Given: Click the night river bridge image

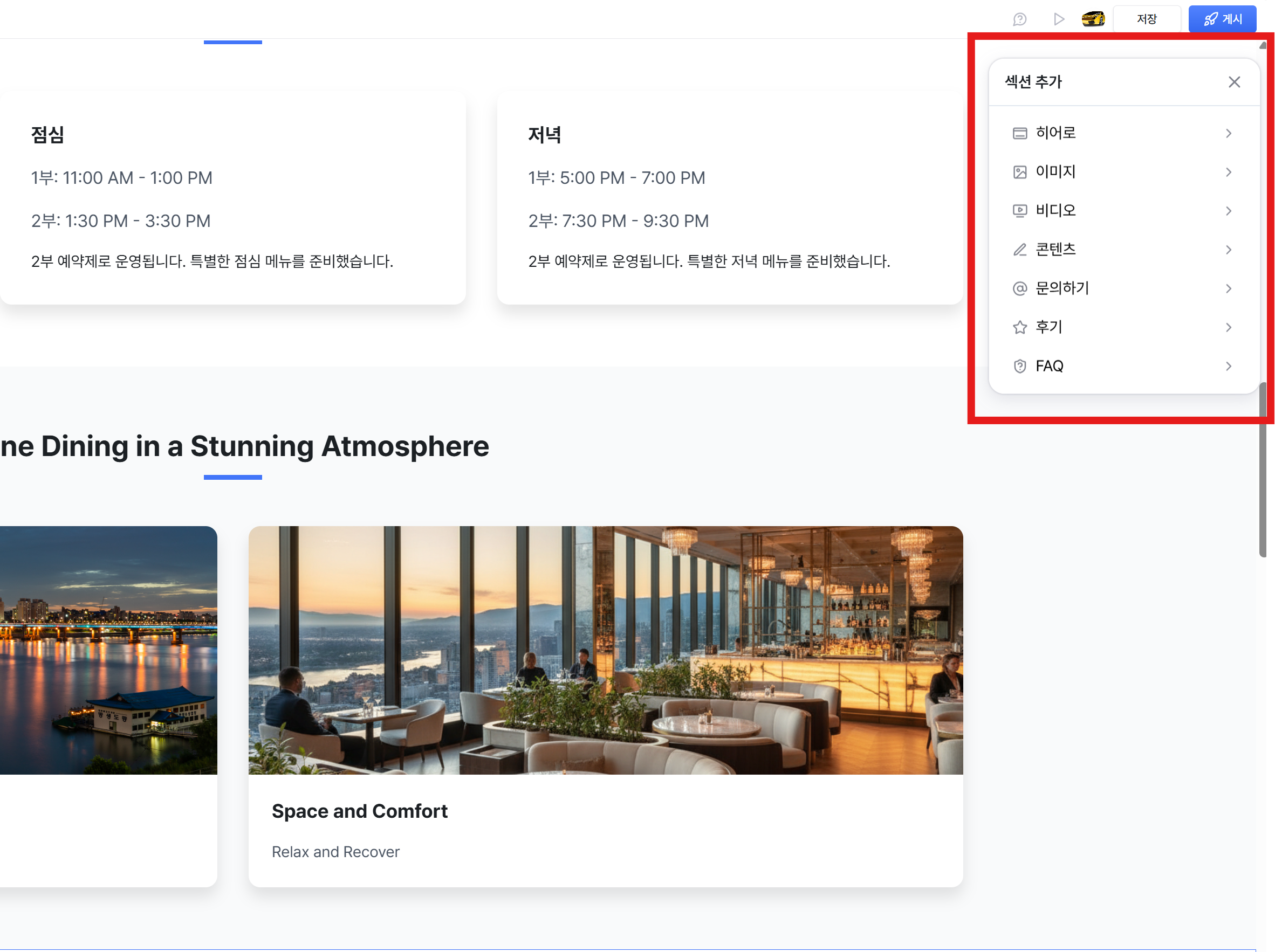Looking at the screenshot, I should pos(108,650).
